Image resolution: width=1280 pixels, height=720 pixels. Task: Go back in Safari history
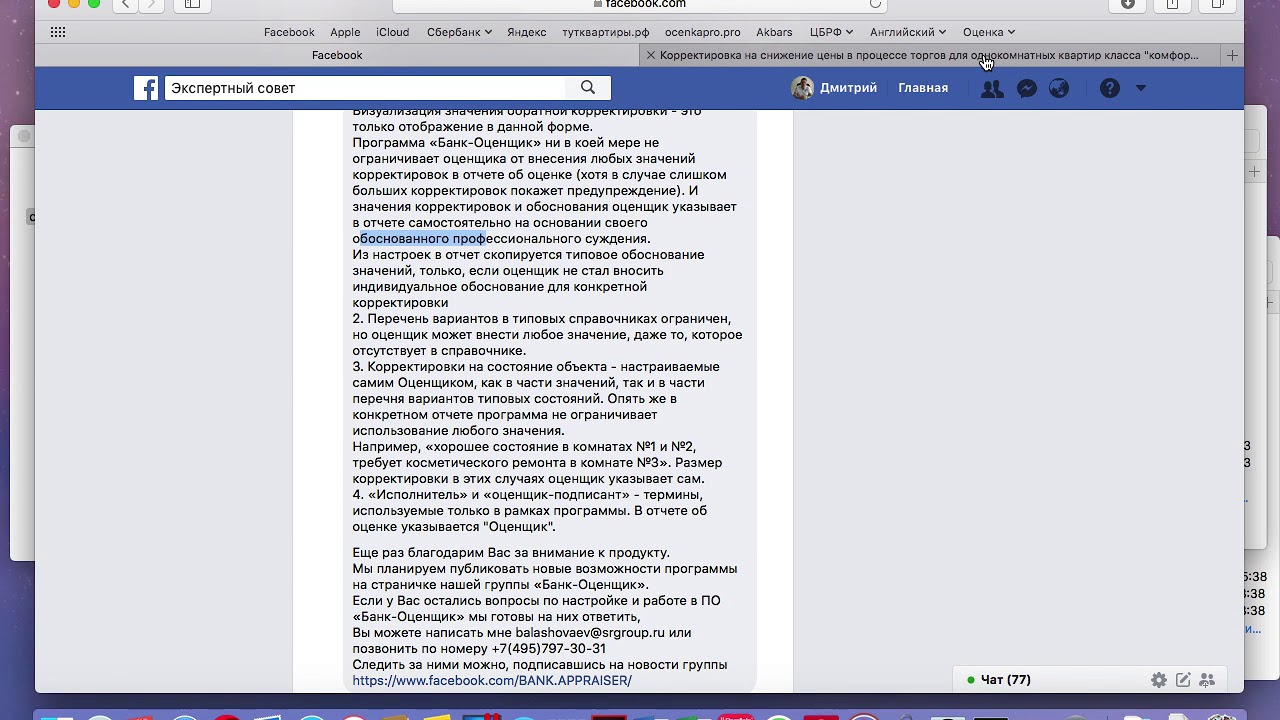pos(125,4)
